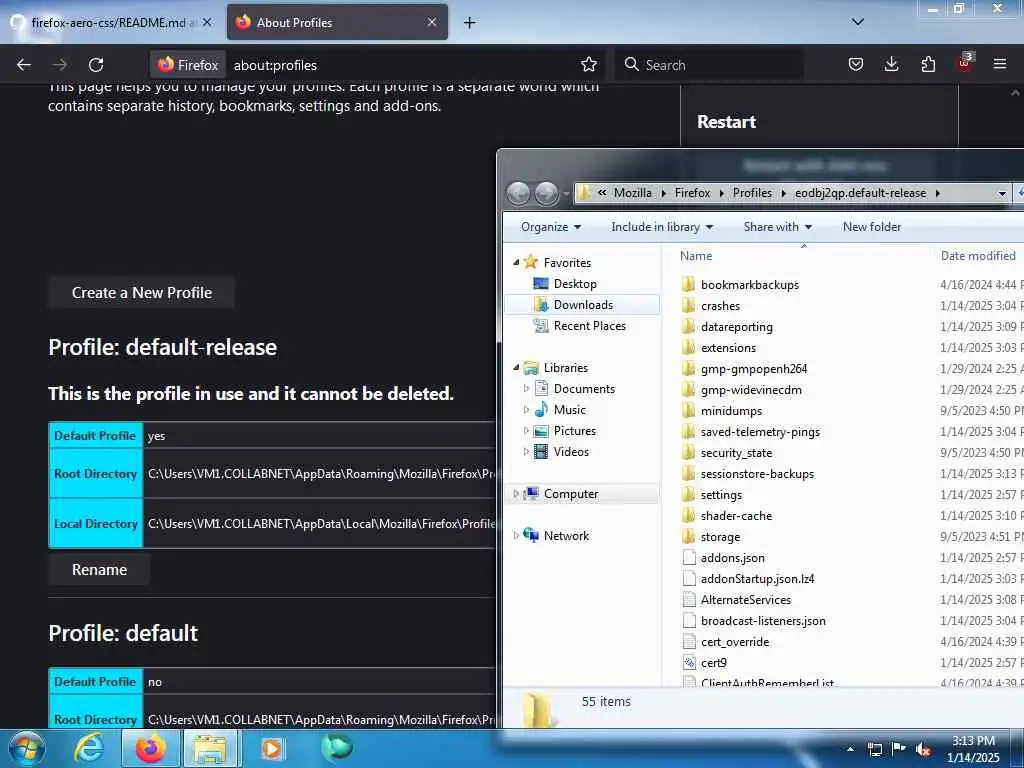Go forward in Explorer window
This screenshot has width=1024, height=768.
(546, 193)
